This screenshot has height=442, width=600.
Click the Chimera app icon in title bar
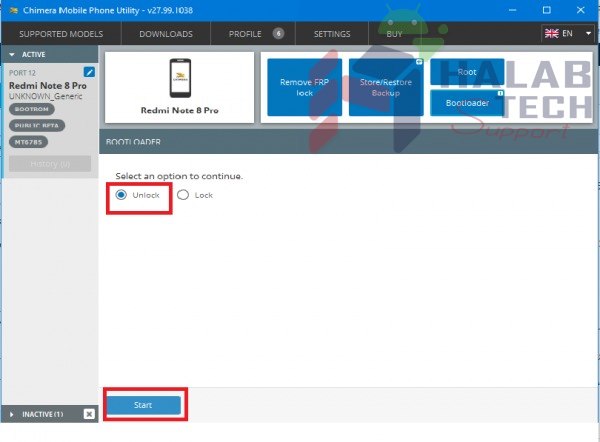click(x=13, y=10)
